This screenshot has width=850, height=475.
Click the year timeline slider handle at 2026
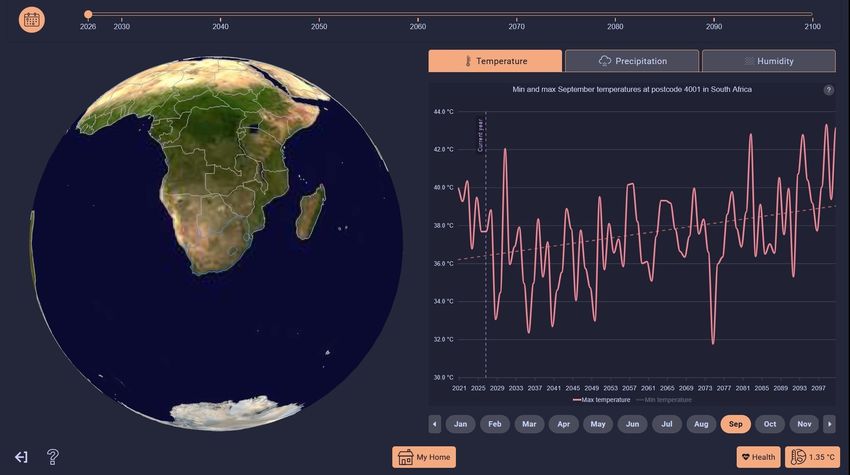coord(88,14)
